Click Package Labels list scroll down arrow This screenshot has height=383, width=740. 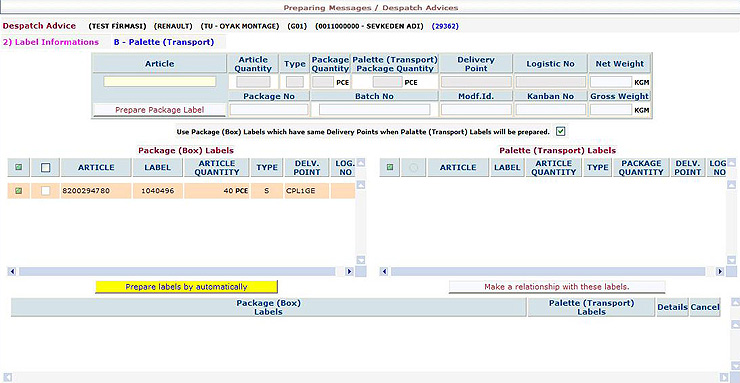[x=361, y=260]
